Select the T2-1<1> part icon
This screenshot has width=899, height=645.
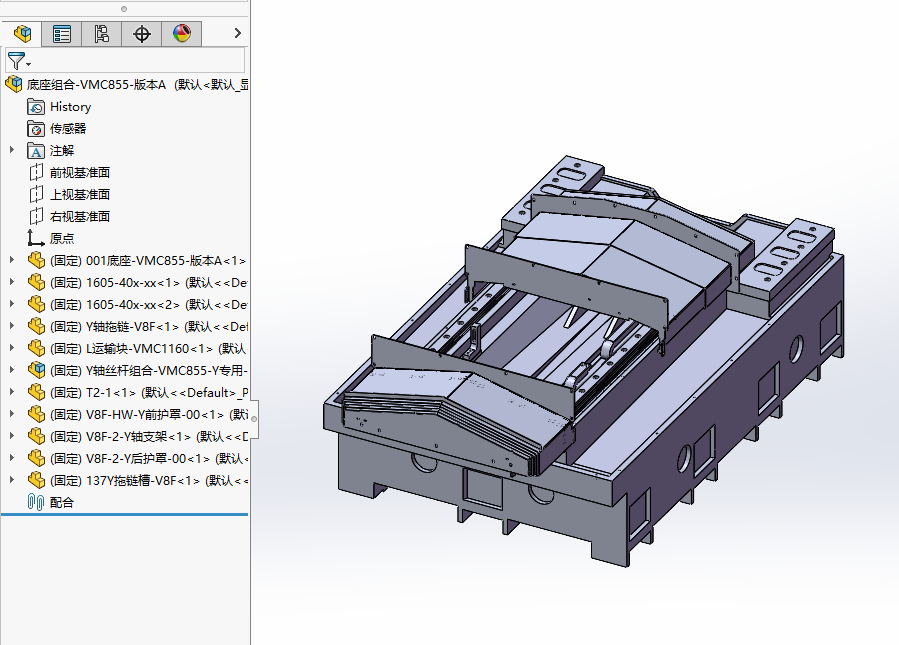[36, 392]
